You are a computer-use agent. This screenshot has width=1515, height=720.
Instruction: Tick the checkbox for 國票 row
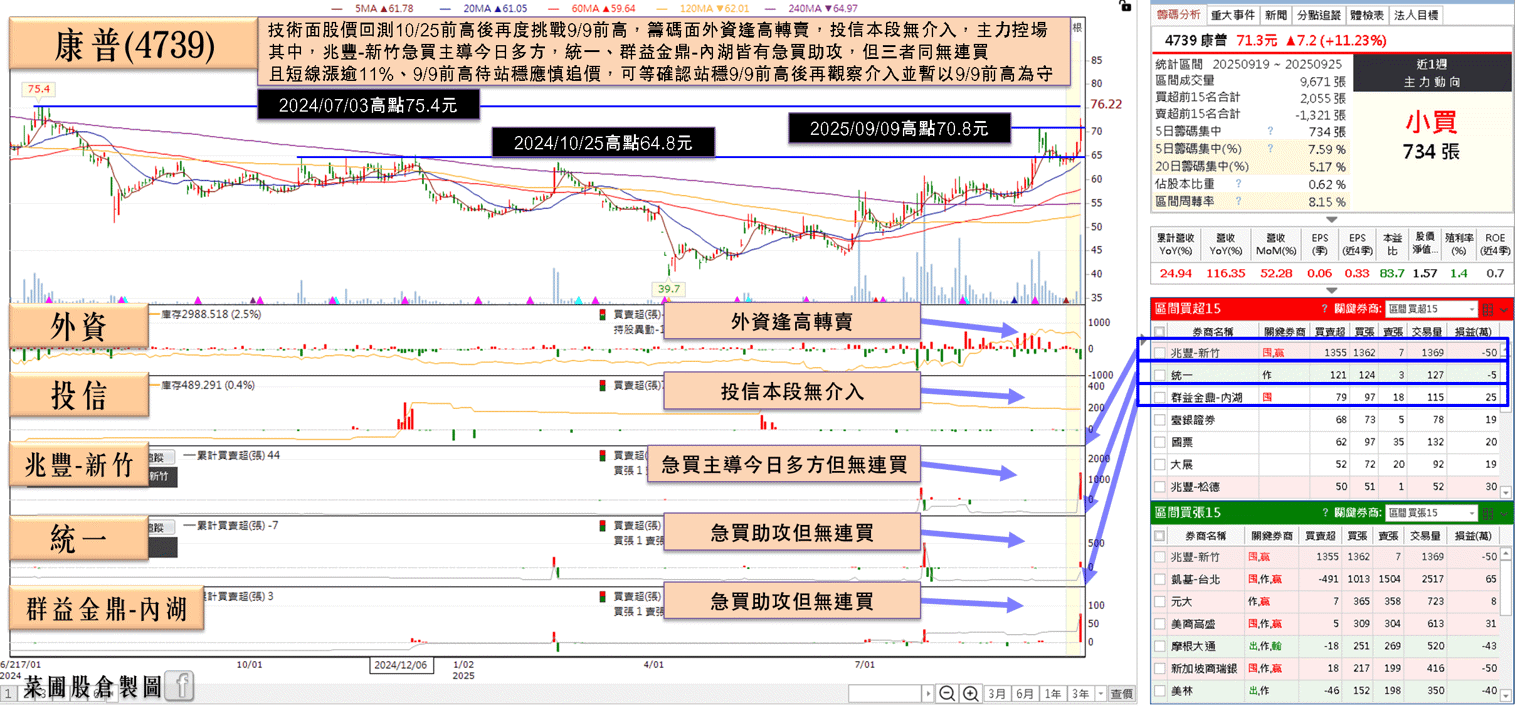pyautogui.click(x=1160, y=441)
